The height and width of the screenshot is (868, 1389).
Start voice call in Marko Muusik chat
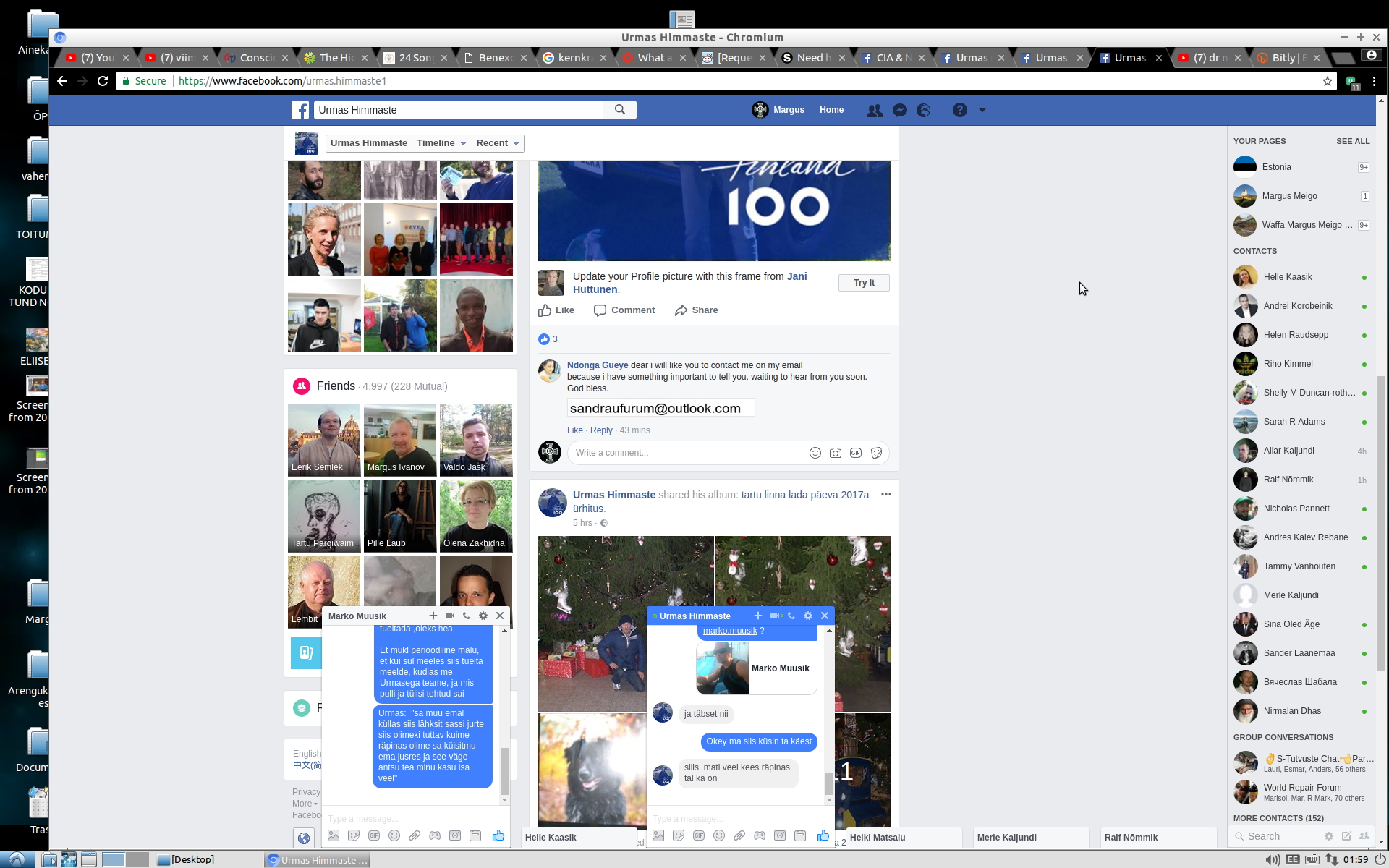(x=467, y=616)
